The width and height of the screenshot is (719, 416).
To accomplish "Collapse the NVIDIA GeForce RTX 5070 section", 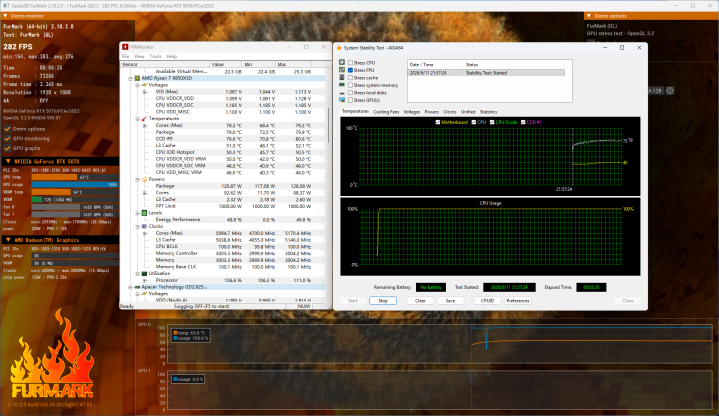I will [x=8, y=161].
